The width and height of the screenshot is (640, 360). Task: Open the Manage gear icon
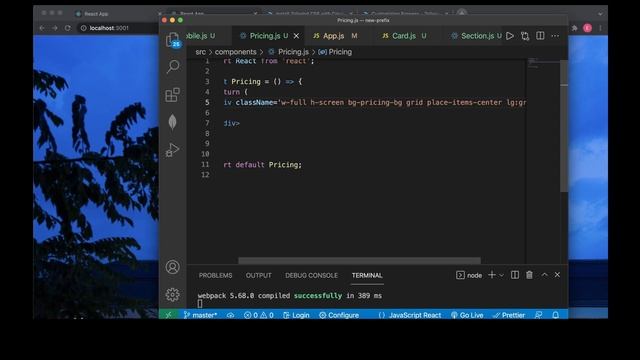click(x=173, y=295)
